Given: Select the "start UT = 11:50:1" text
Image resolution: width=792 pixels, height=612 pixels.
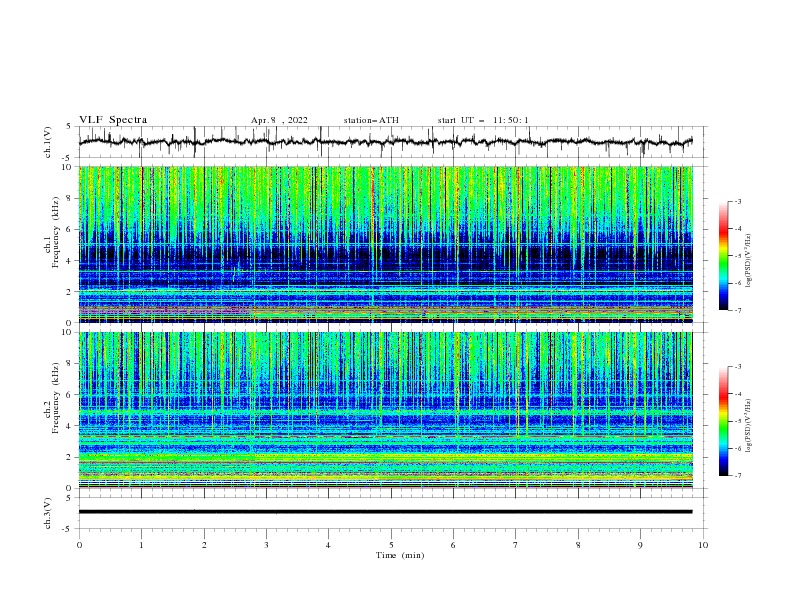Looking at the screenshot, I should [483, 120].
